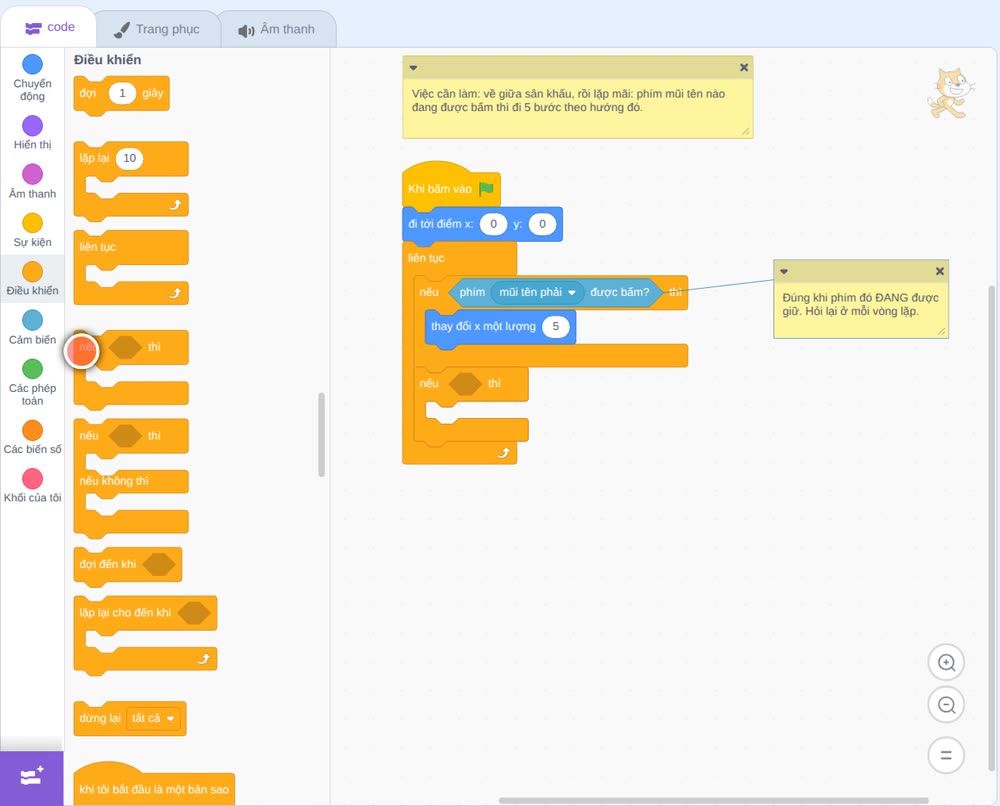Click the workspace vertical scrollbar
1000x806 pixels.
coord(991,528)
